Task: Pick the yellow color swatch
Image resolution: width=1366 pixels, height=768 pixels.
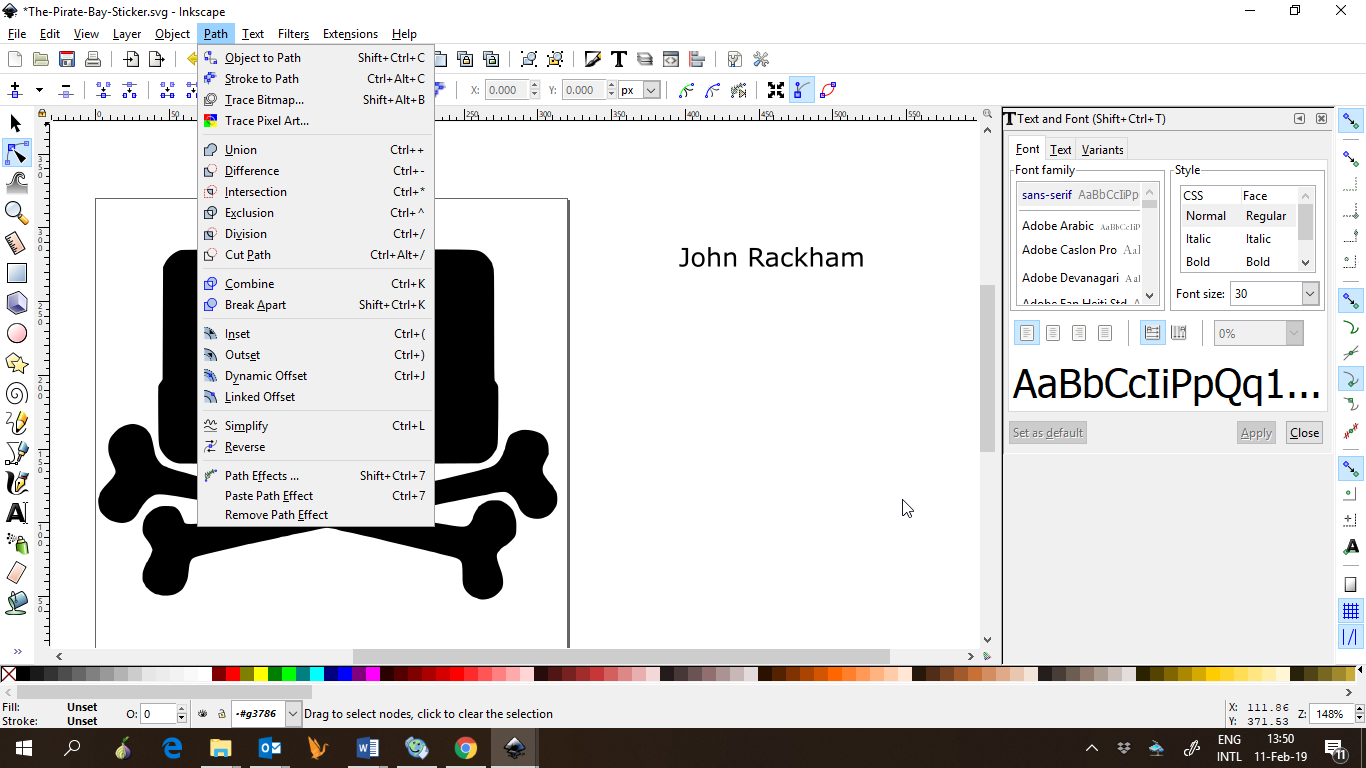Action: [x=260, y=675]
